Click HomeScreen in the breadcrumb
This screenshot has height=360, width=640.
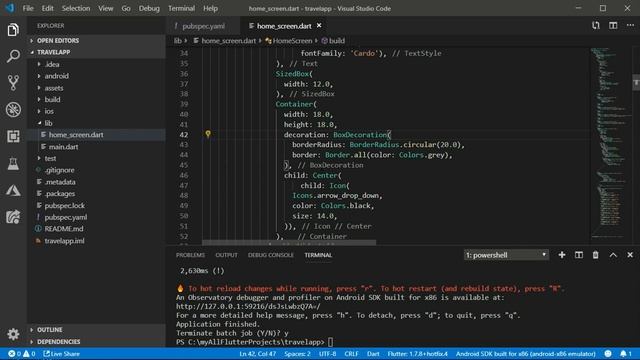pyautogui.click(x=292, y=41)
